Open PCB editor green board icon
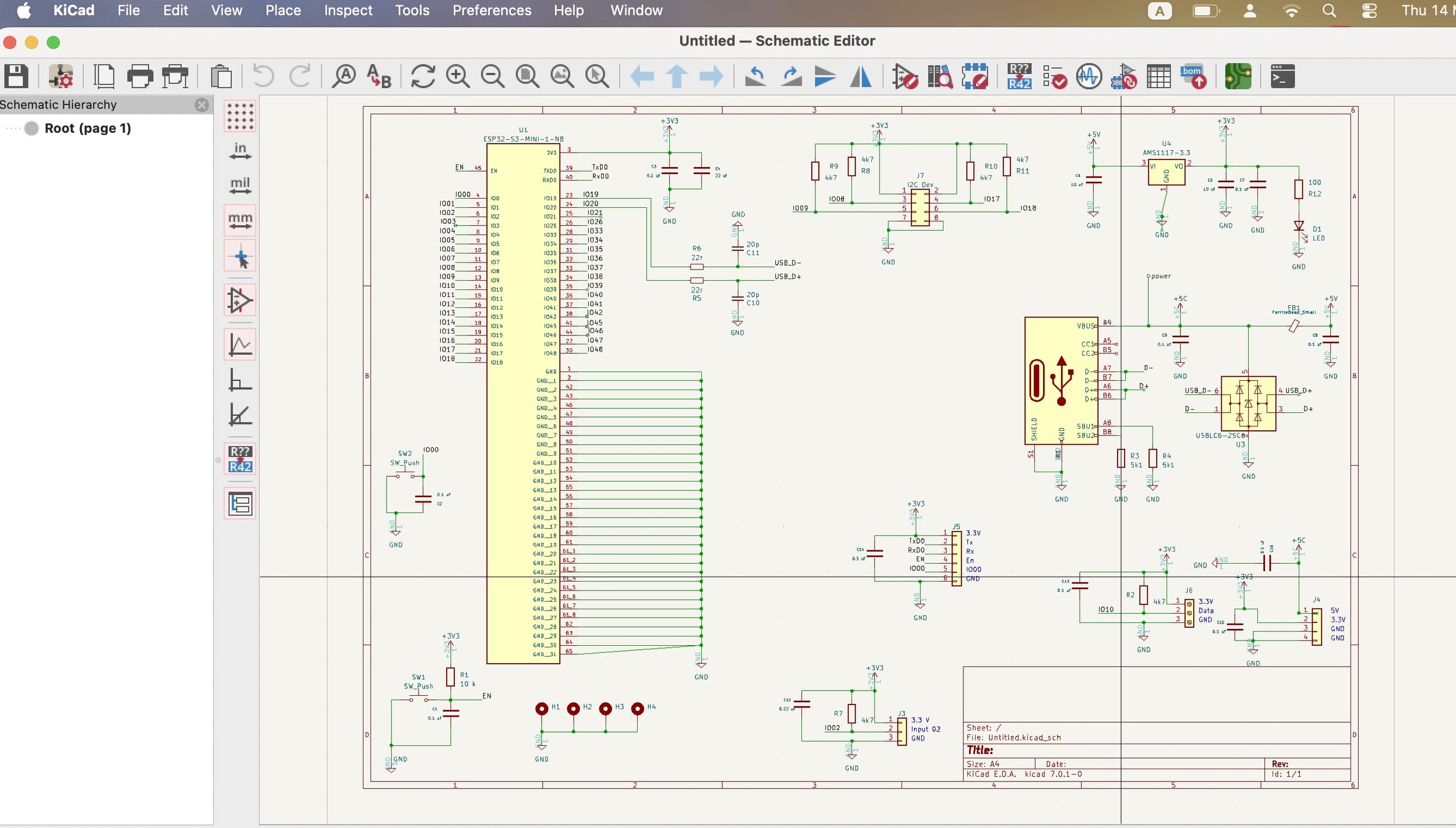The image size is (1456, 828). pos(1238,76)
